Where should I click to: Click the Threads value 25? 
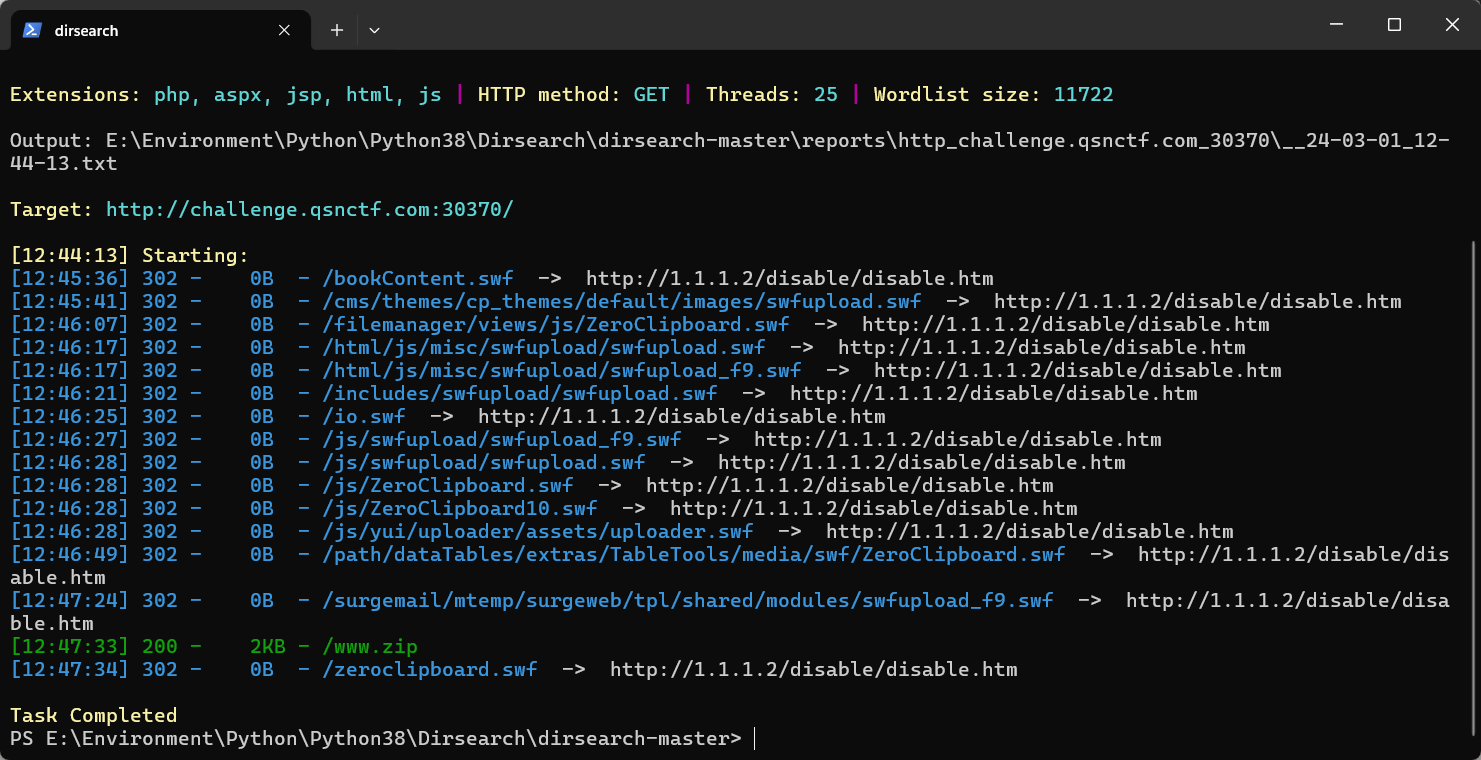coord(826,94)
